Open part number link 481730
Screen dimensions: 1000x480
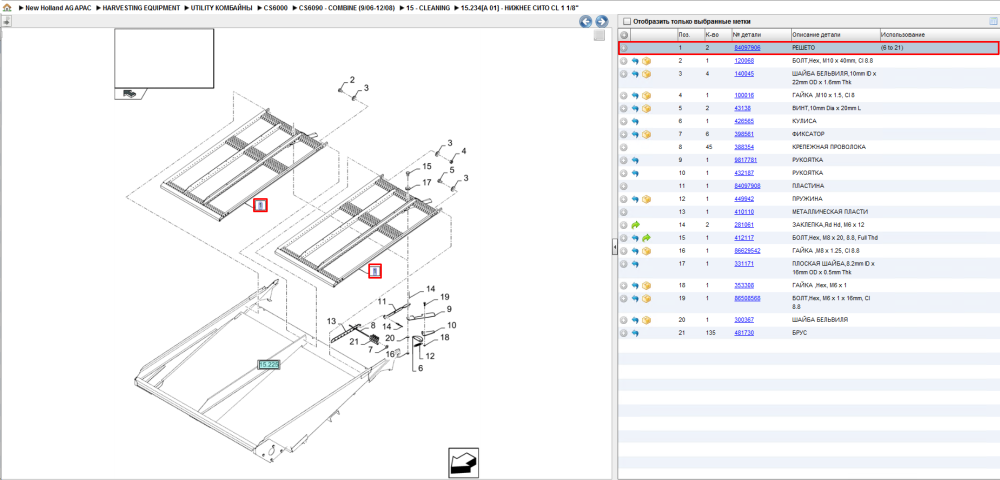coord(744,333)
